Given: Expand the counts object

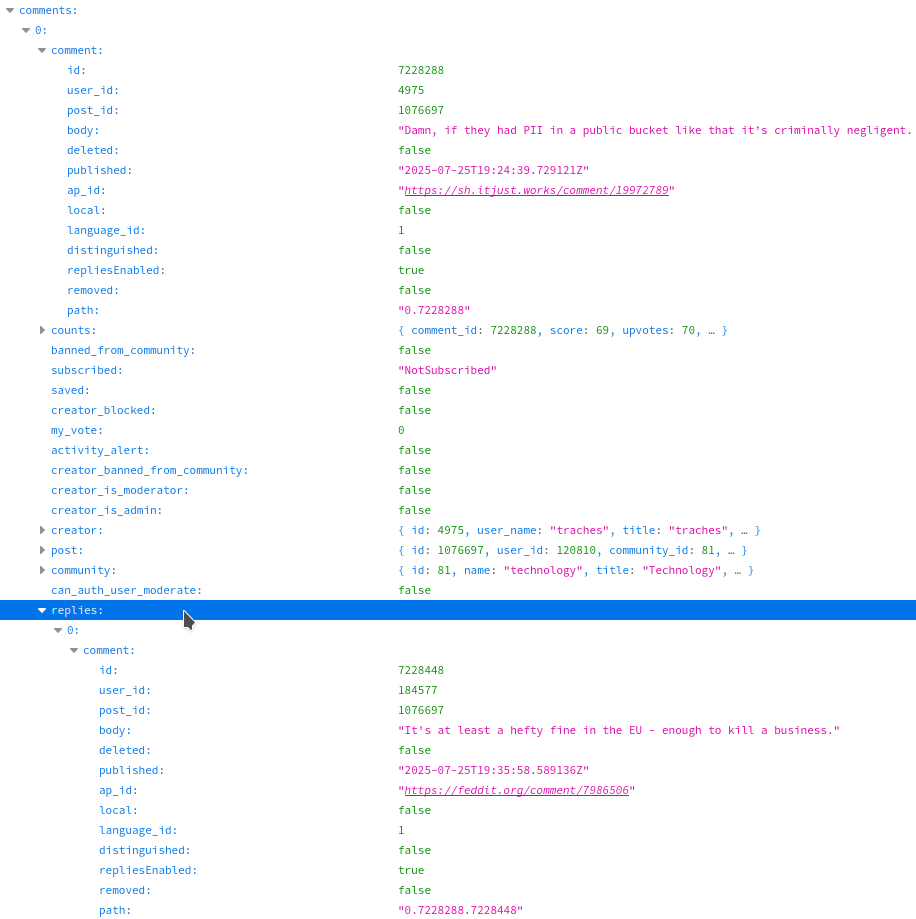Looking at the screenshot, I should 42,330.
